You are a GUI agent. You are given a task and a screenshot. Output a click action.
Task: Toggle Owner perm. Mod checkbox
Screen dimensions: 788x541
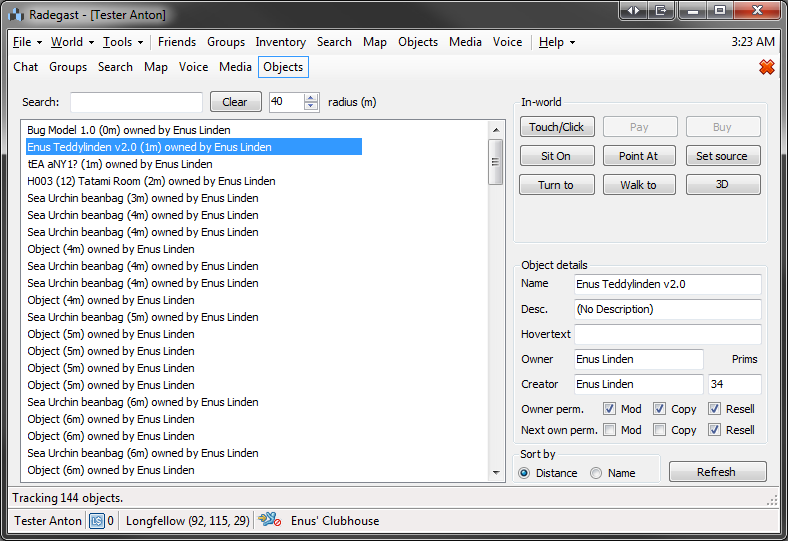coord(609,409)
